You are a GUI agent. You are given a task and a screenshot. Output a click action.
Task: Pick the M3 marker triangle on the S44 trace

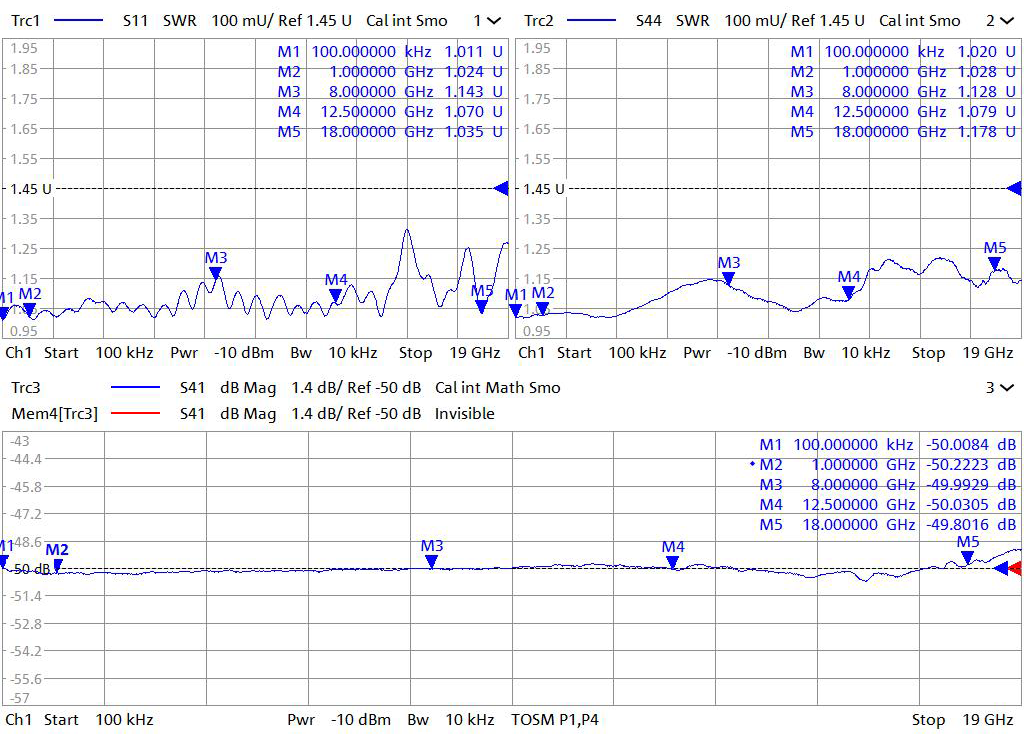pyautogui.click(x=729, y=278)
